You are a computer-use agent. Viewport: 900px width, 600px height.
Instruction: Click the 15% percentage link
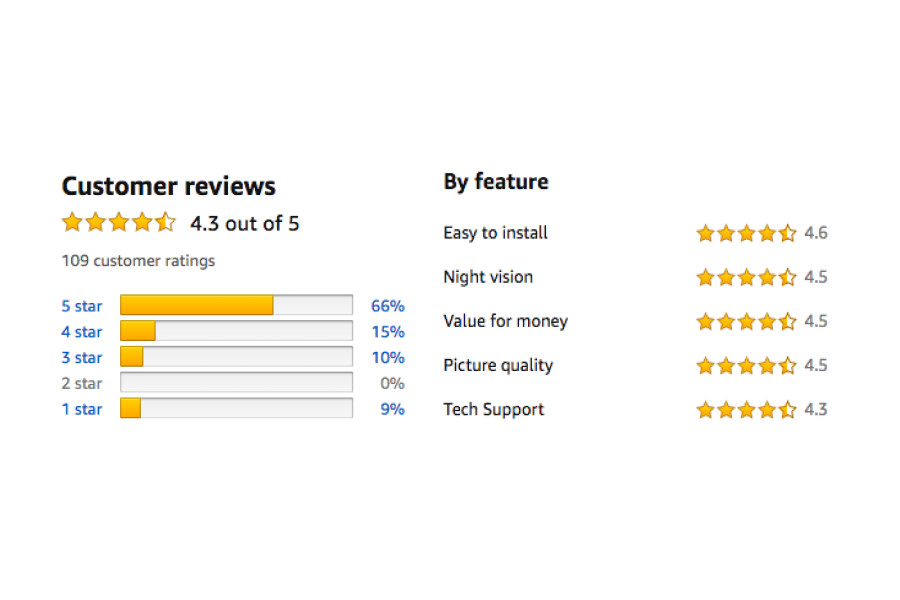[x=387, y=332]
